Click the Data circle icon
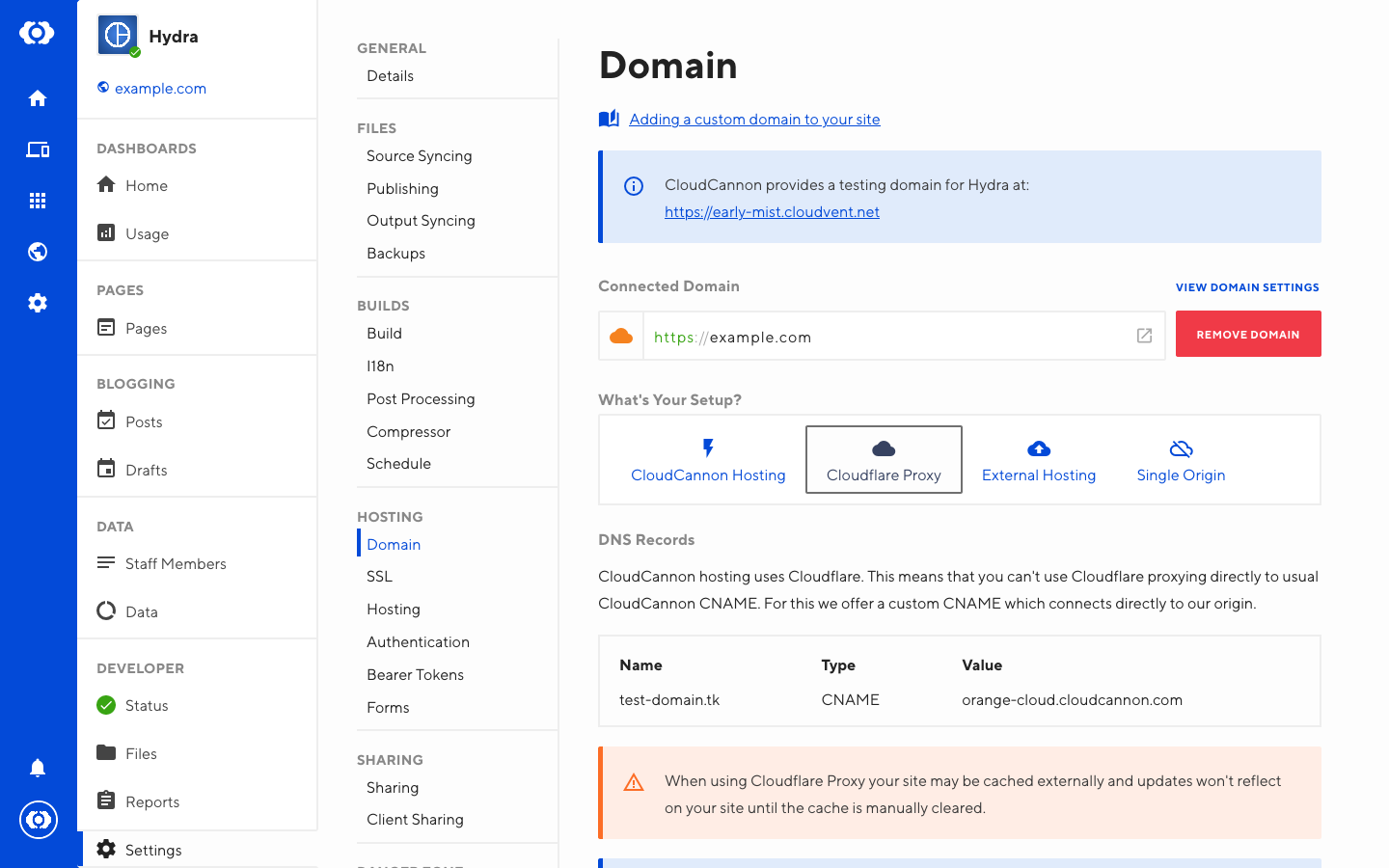Screen dimensions: 1389x868 pyautogui.click(x=106, y=610)
